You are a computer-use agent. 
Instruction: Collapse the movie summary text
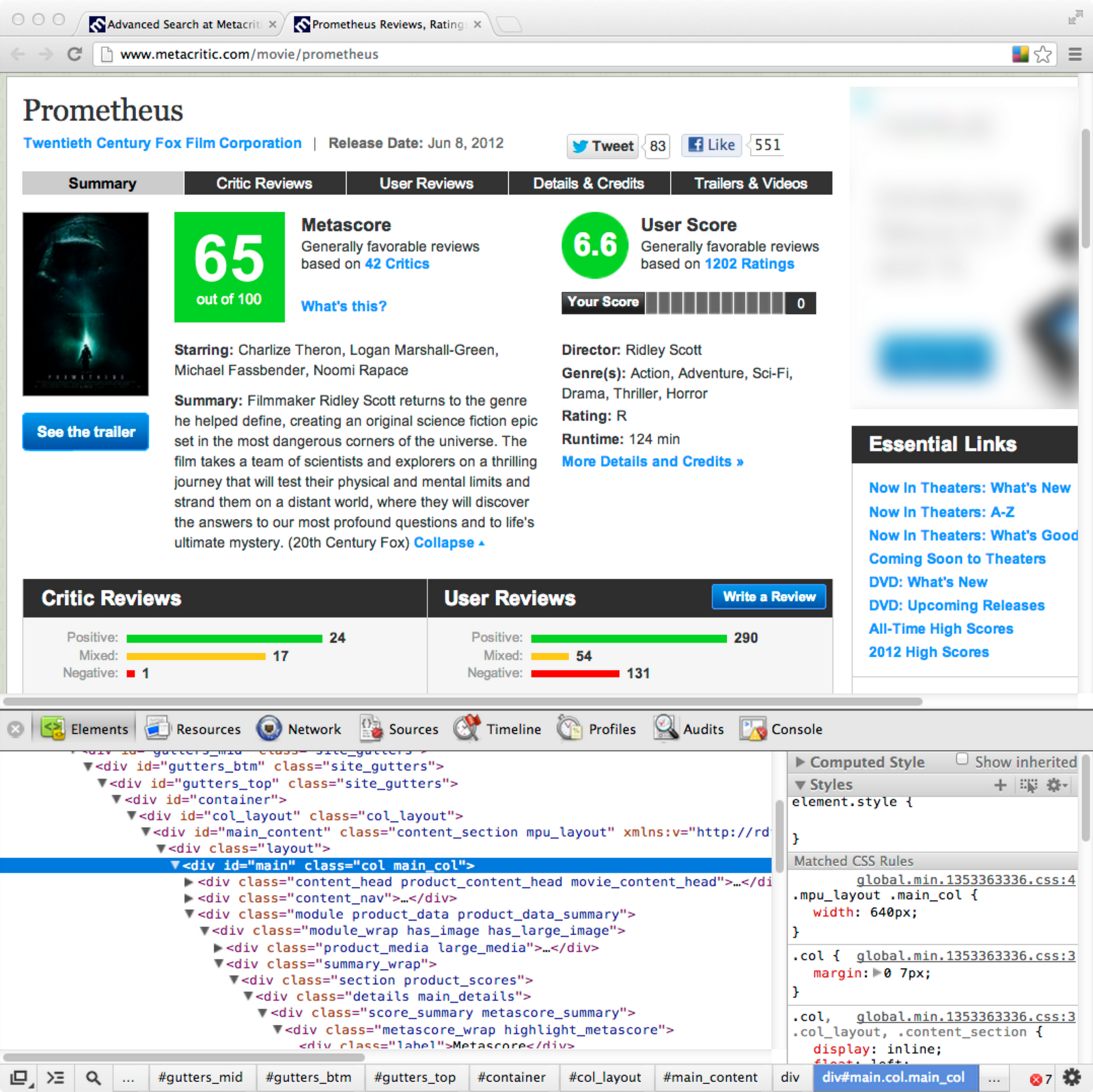(449, 542)
